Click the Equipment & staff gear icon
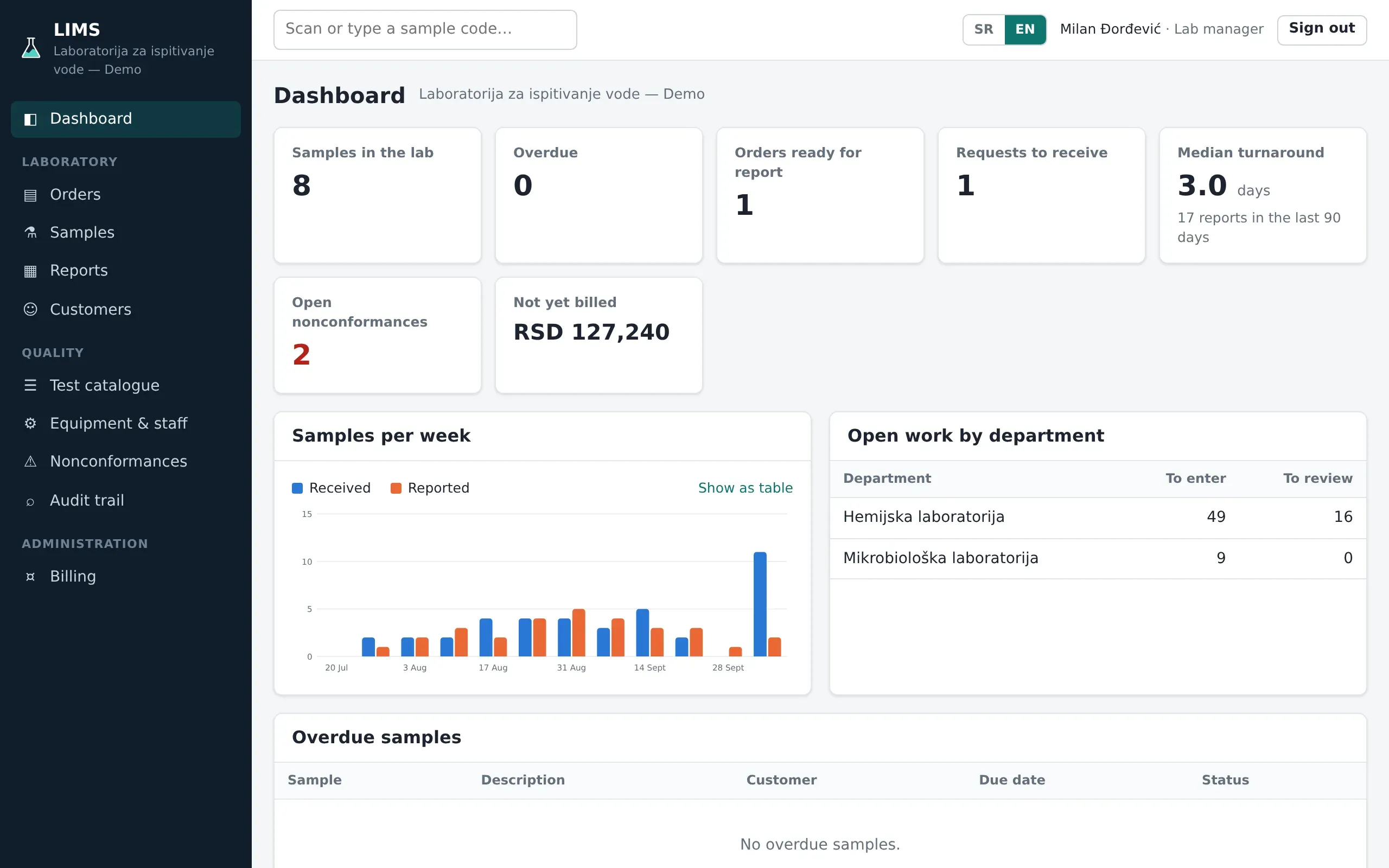Screen dimensions: 1389x868 (x=30, y=423)
